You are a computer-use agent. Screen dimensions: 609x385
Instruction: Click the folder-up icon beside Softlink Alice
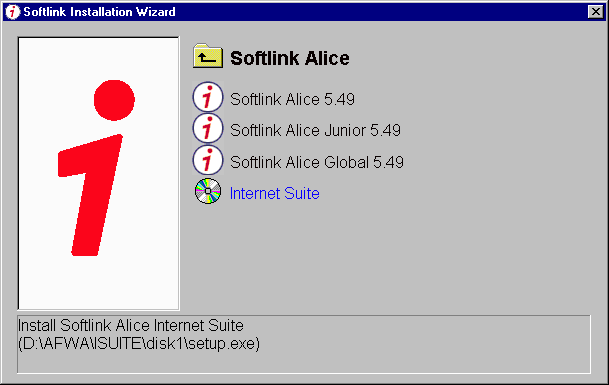click(208, 56)
